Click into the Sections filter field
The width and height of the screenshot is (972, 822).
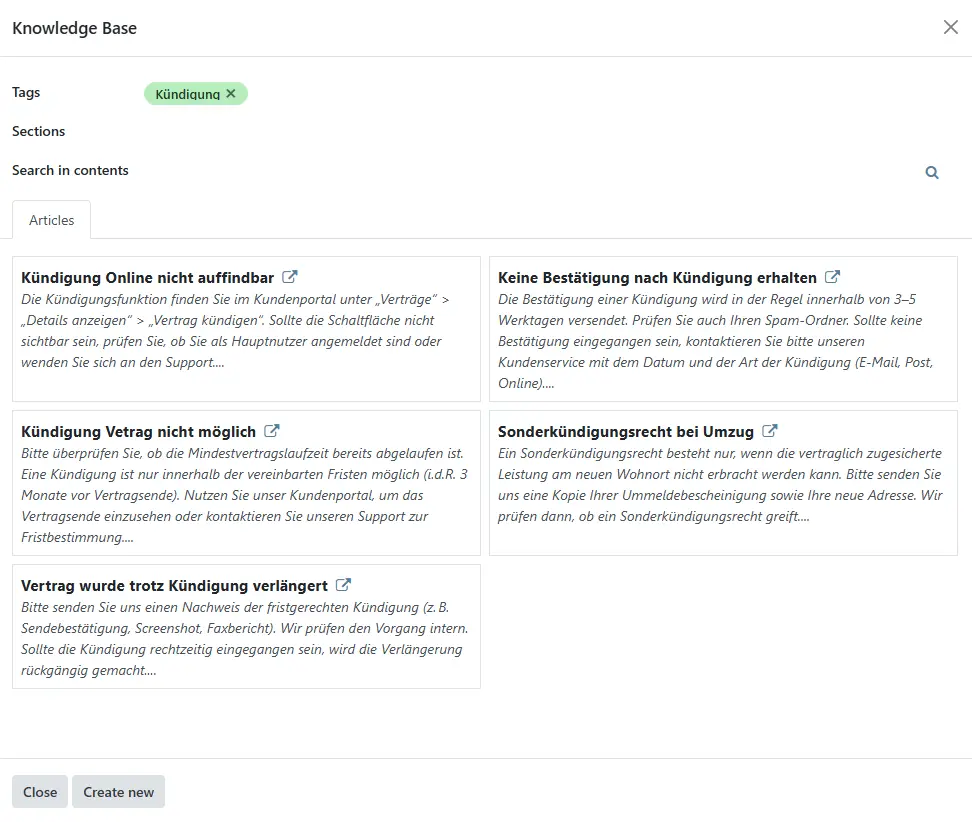pos(546,131)
